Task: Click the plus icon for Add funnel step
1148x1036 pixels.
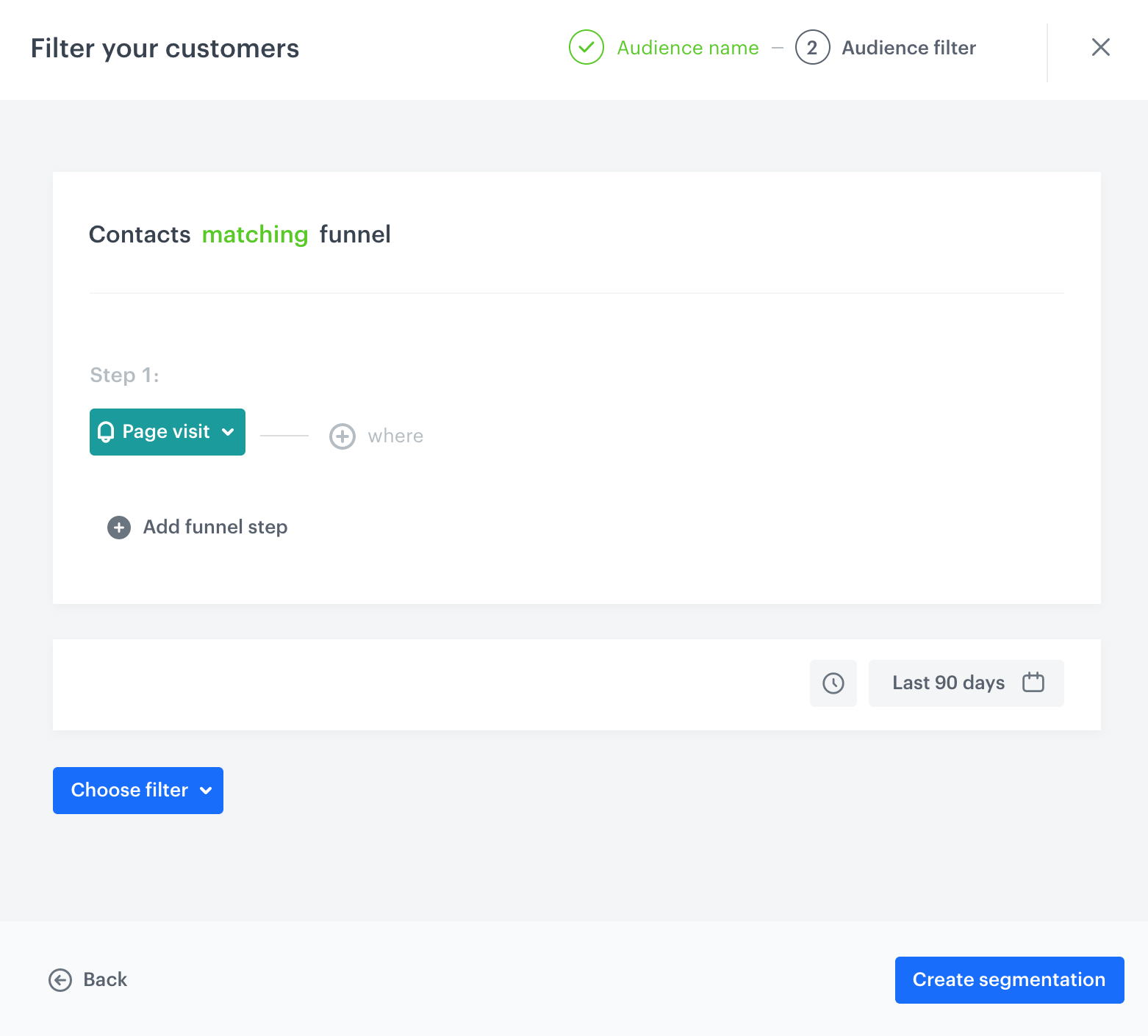Action: [119, 528]
